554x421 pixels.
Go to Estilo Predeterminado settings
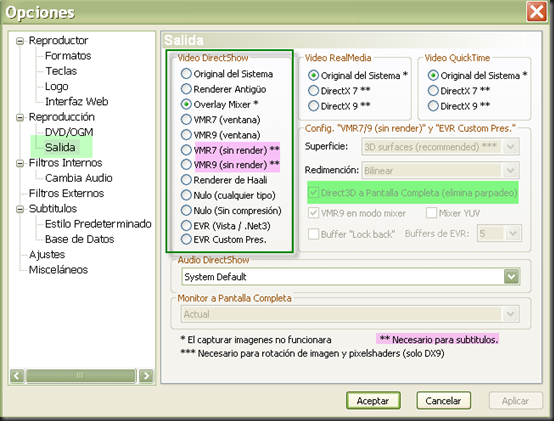pos(98,224)
